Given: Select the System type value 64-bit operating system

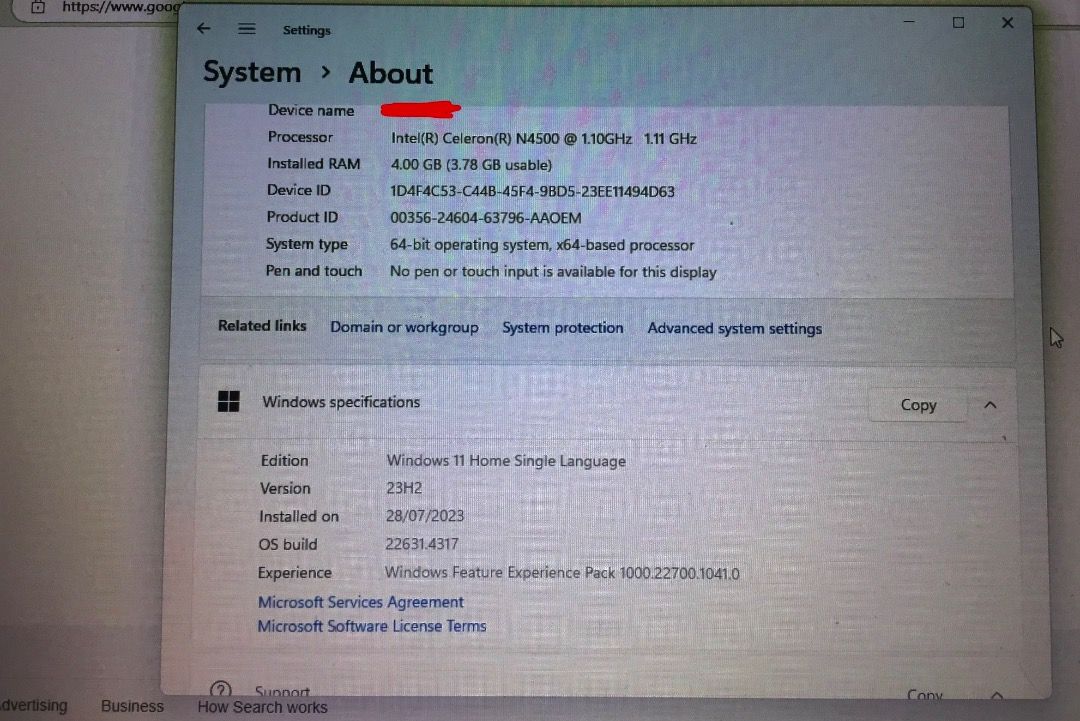Looking at the screenshot, I should pyautogui.click(x=542, y=244).
